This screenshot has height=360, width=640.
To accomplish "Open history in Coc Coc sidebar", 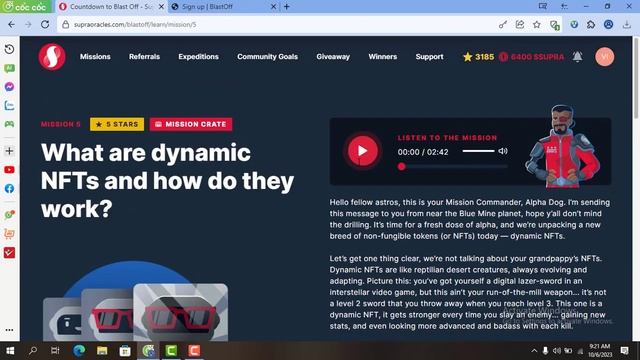I will [x=9, y=49].
